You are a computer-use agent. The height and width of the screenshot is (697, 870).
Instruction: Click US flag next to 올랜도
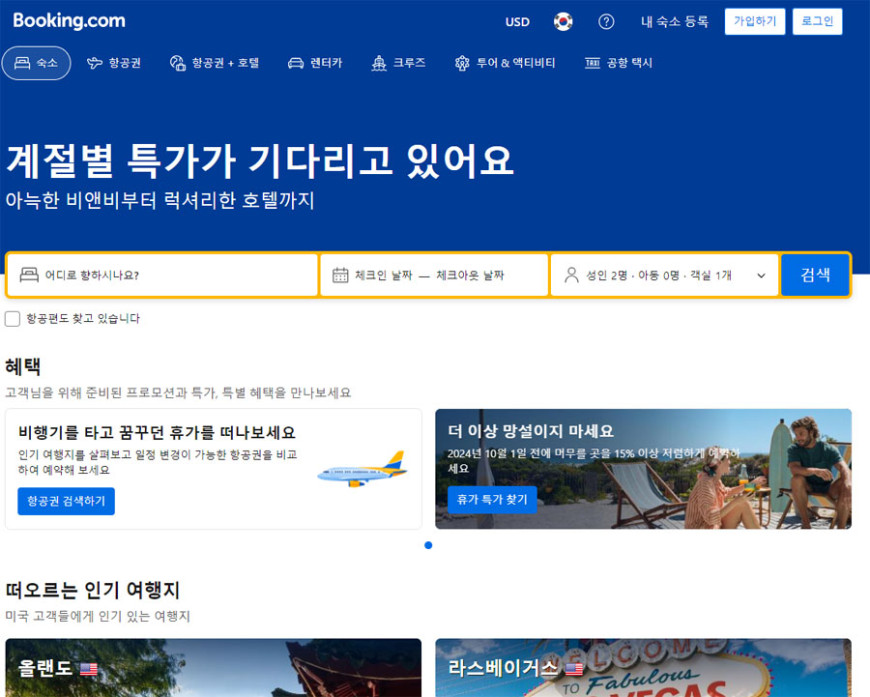pos(89,669)
